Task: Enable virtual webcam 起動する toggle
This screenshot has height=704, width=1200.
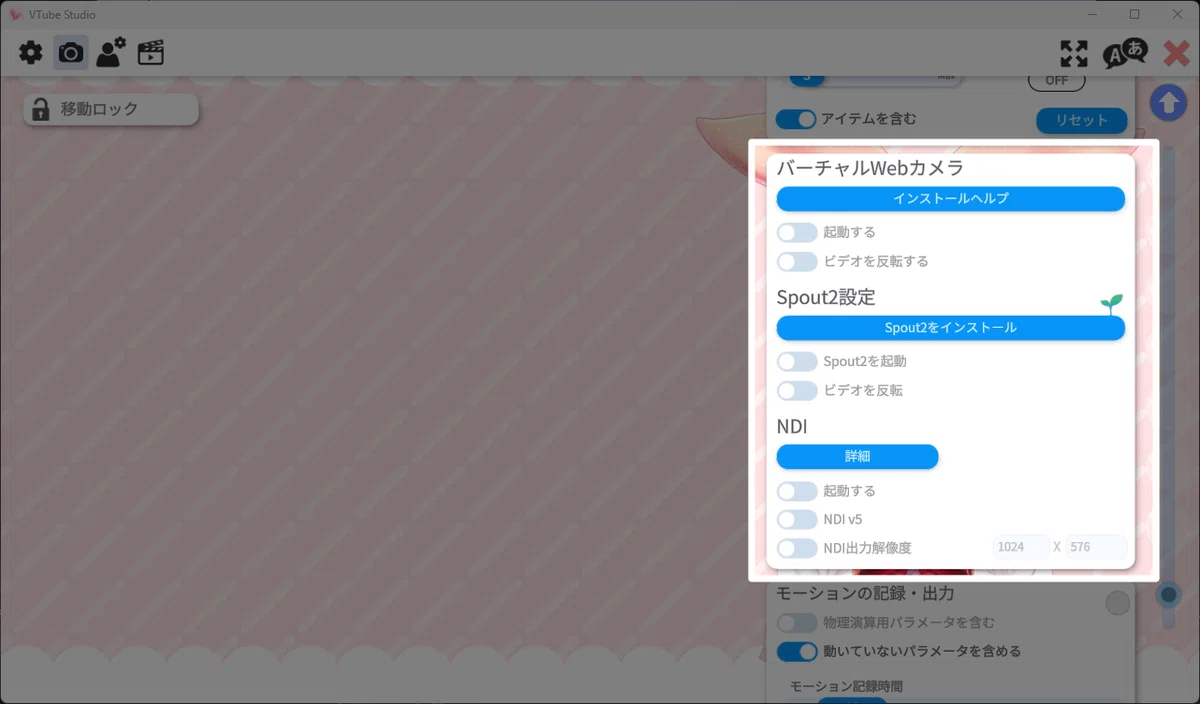Action: (x=797, y=232)
